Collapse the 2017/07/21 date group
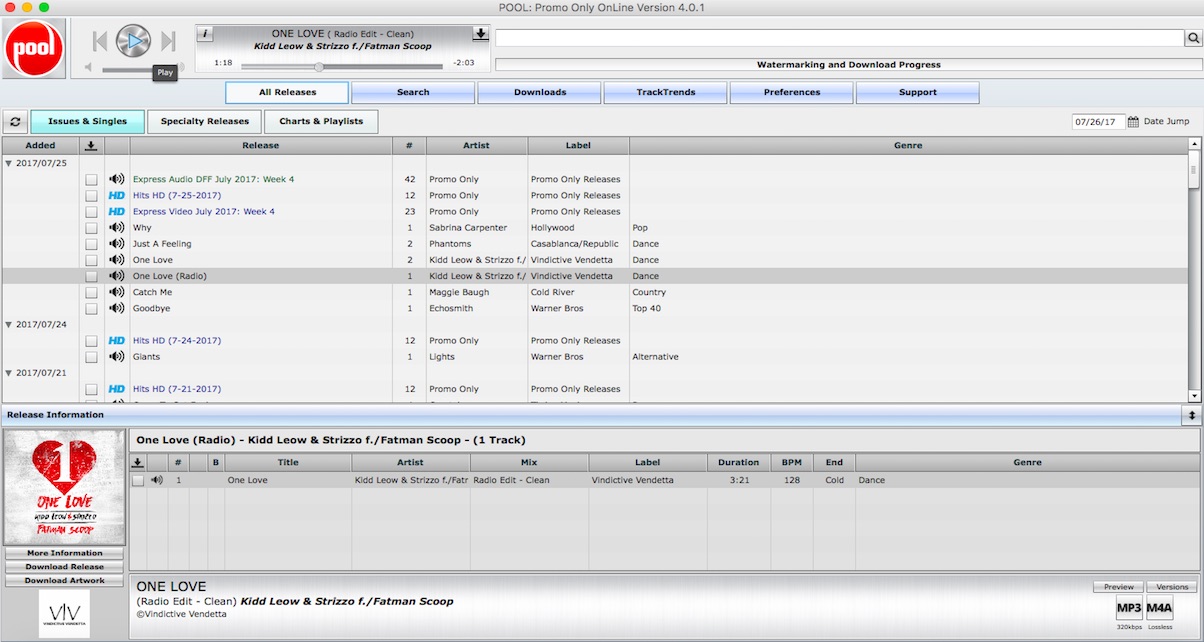The height and width of the screenshot is (642, 1204). pyautogui.click(x=9, y=373)
